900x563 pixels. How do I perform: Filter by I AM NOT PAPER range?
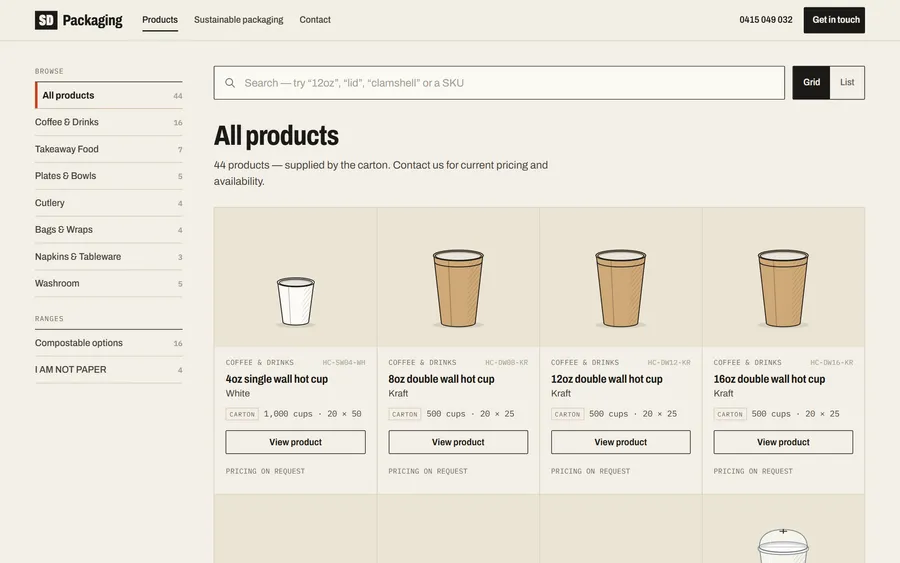[x=108, y=370]
